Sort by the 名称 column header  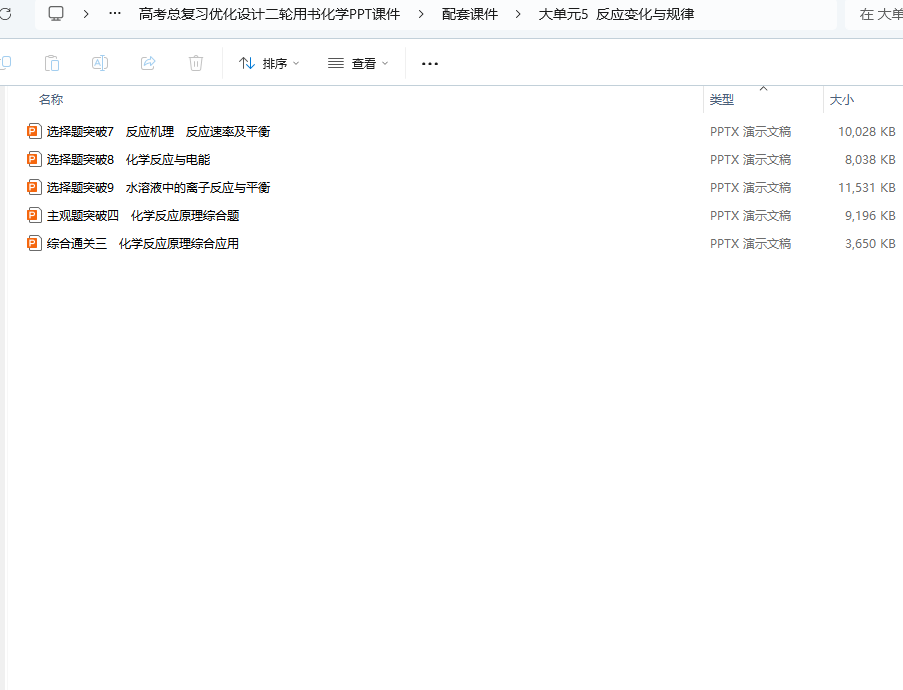[51, 100]
